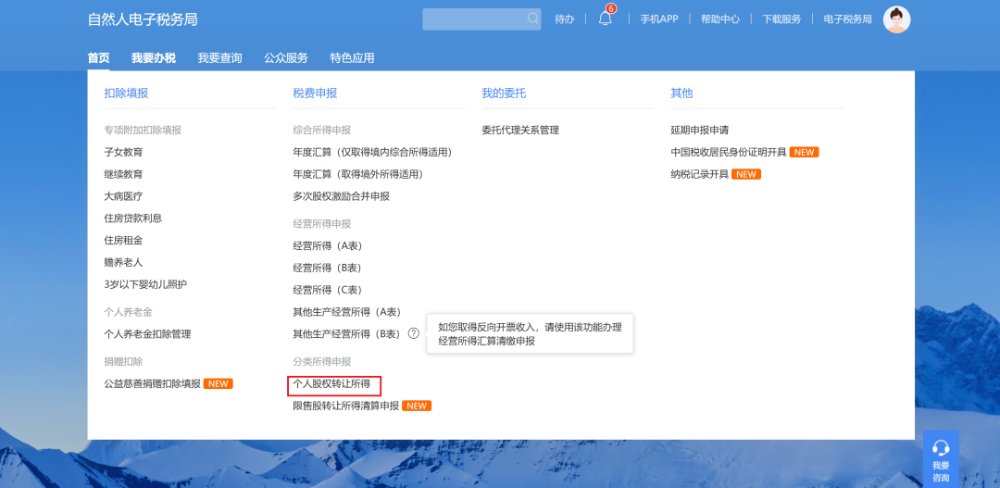Open the 特色应用 menu
Screen dimensions: 1000x488
coord(352,58)
